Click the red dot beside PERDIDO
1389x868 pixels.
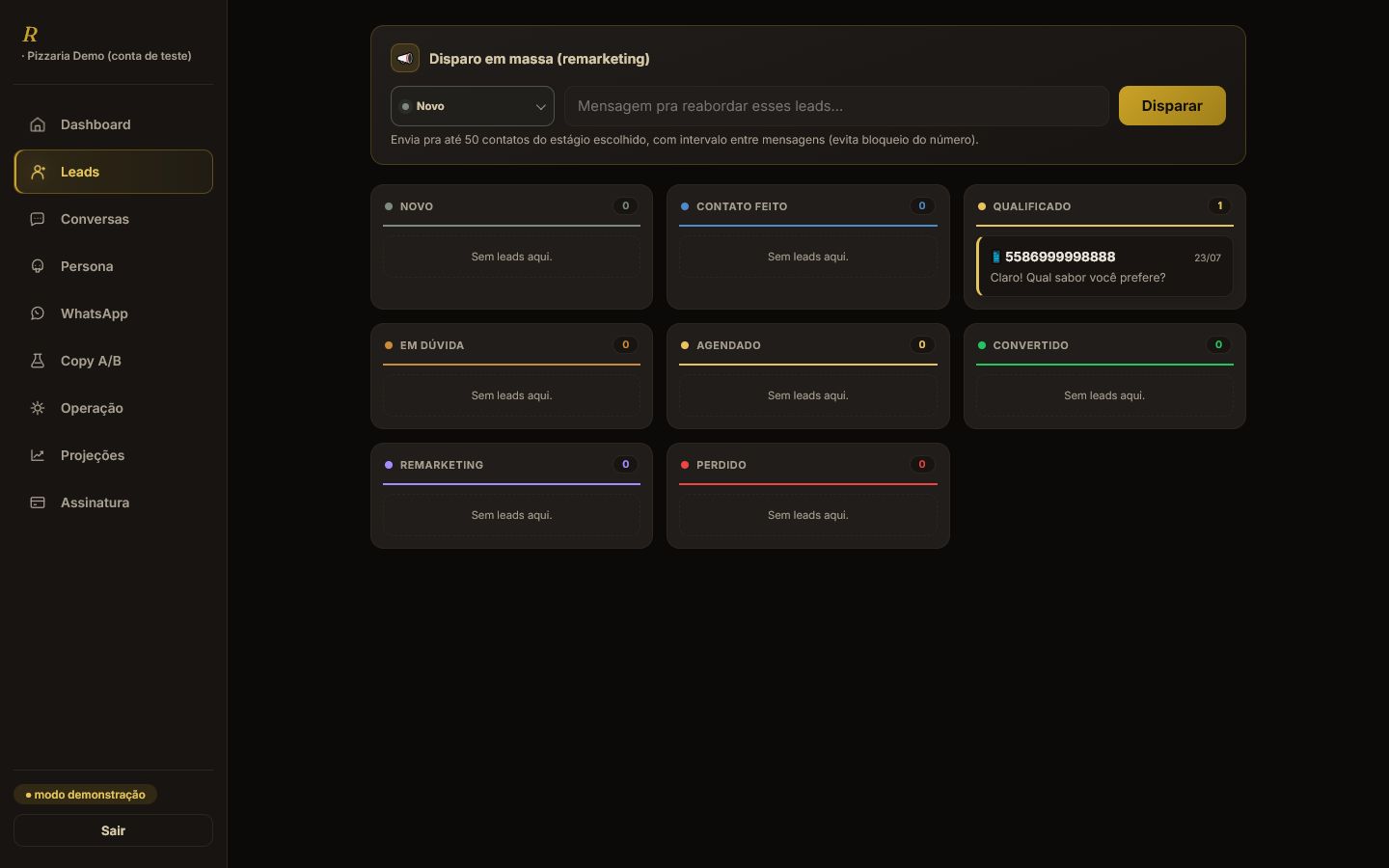tap(685, 465)
